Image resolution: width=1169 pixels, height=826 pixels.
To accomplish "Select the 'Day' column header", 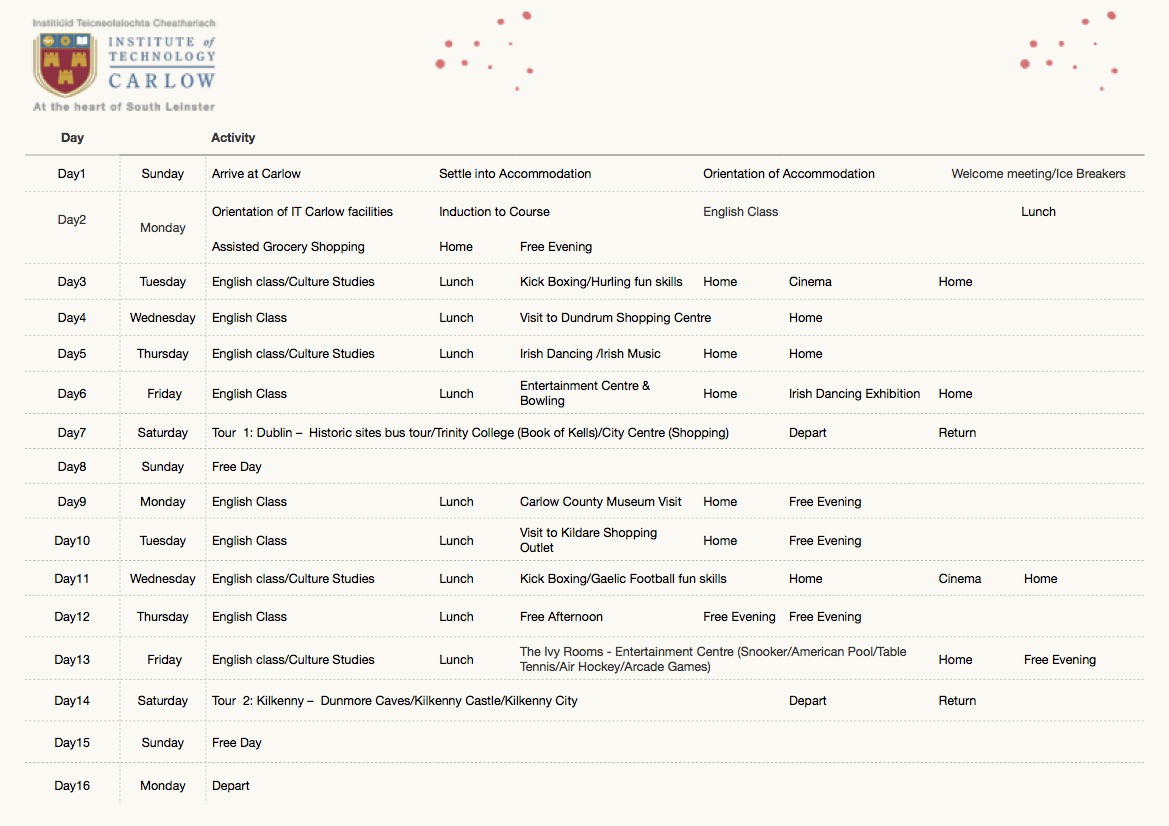I will 72,138.
